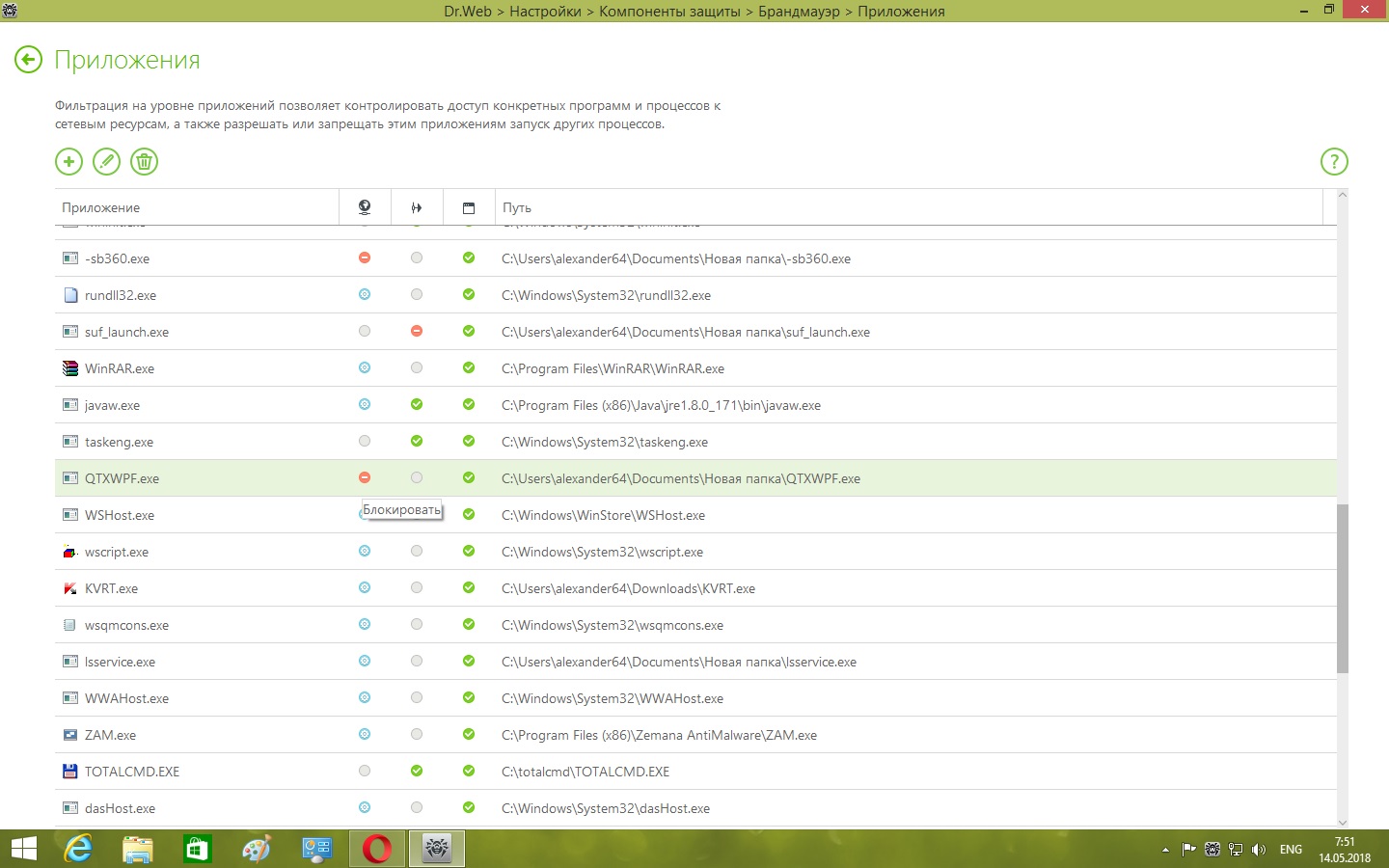This screenshot has height=868, width=1389.
Task: Select the KVRT.exe application entry
Action: (x=111, y=588)
